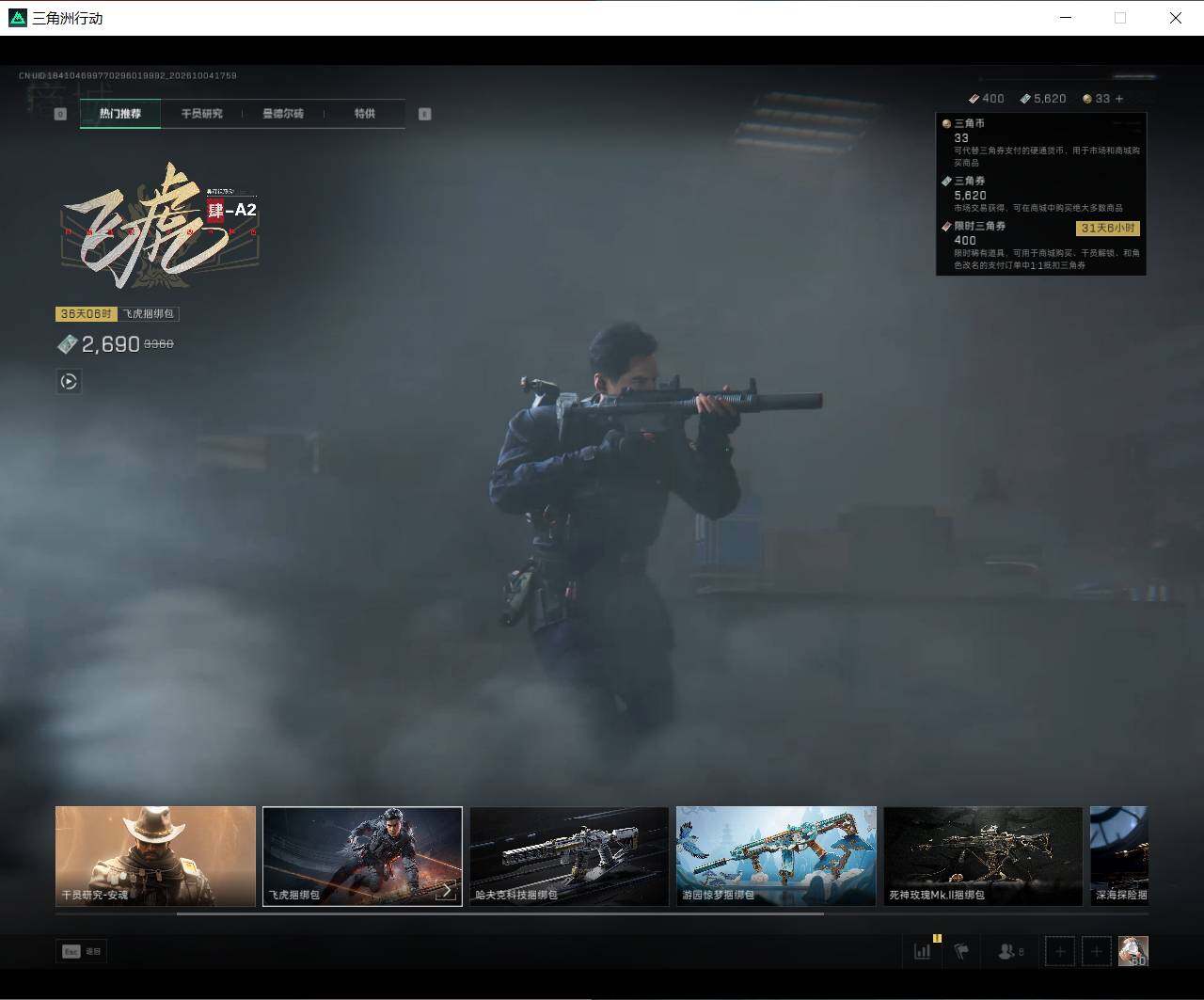Click the crossed-out original price 3360
The height and width of the screenshot is (1000, 1204).
click(158, 344)
